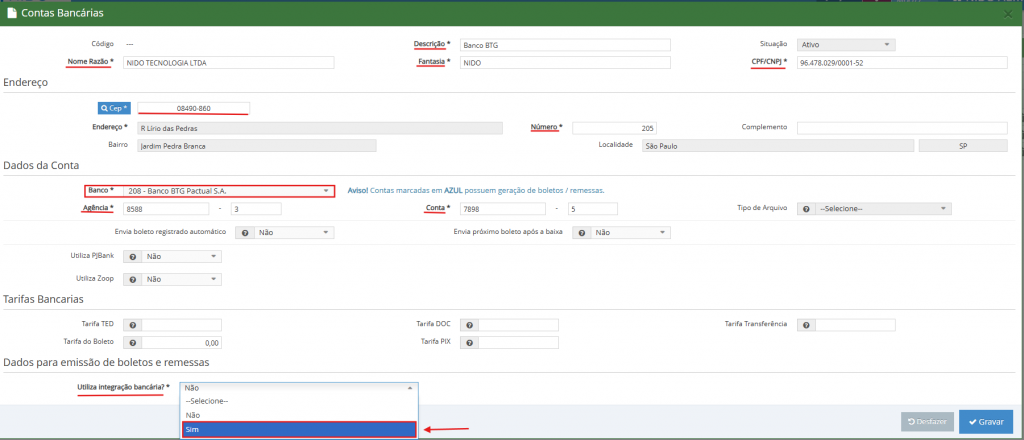Click the Agência digit field showing 3
Viewport: 1024px width, 440px height.
256,209
